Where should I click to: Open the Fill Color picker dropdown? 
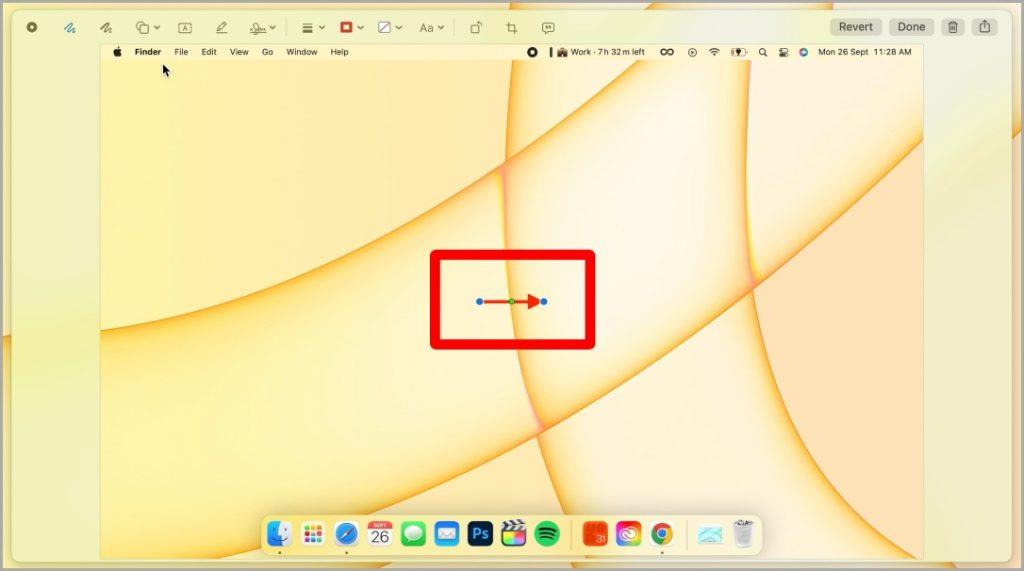(390, 27)
